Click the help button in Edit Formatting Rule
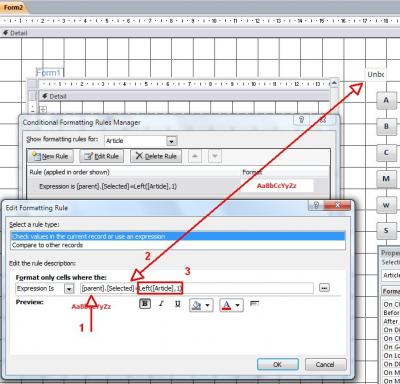The width and height of the screenshot is (400, 384). [316, 205]
